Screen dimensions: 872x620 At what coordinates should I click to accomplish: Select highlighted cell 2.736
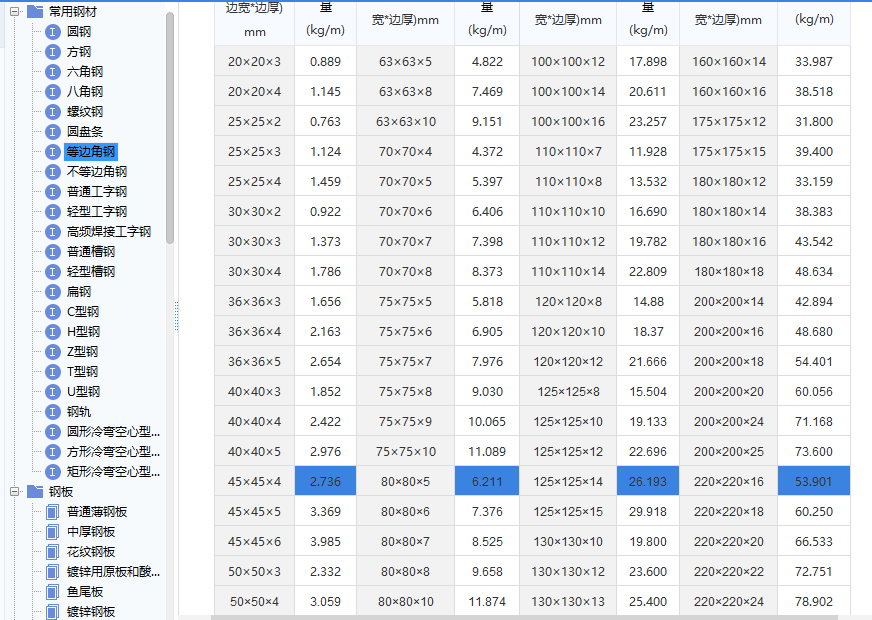point(325,481)
